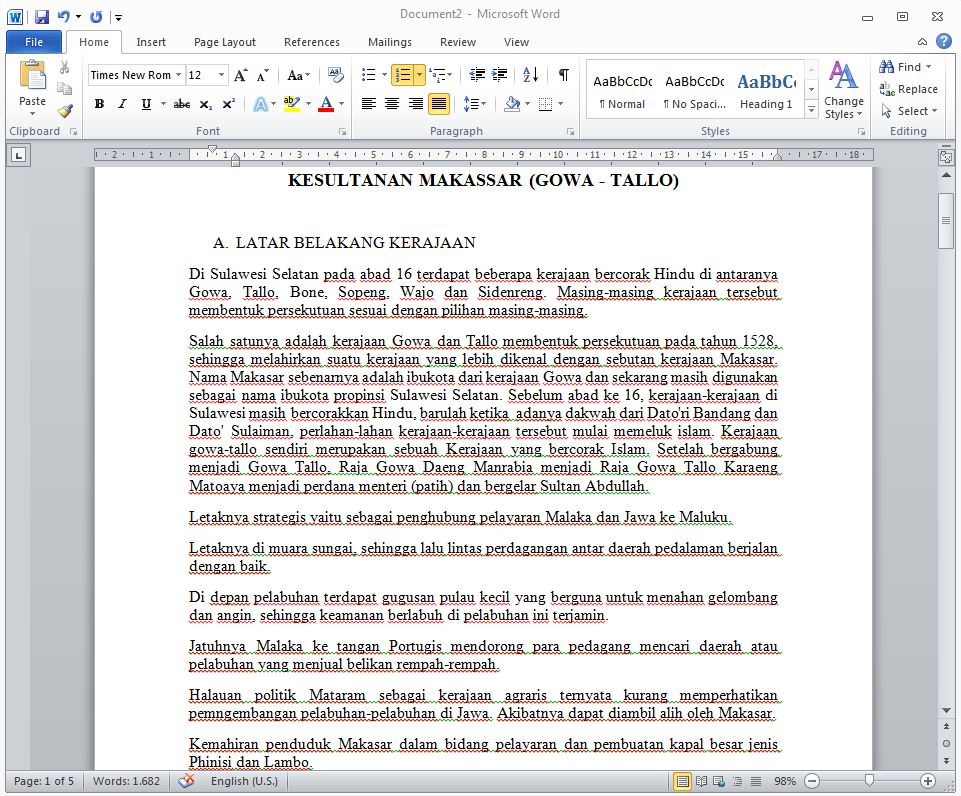Click the Copy icon in Clipboard group

coord(64,89)
